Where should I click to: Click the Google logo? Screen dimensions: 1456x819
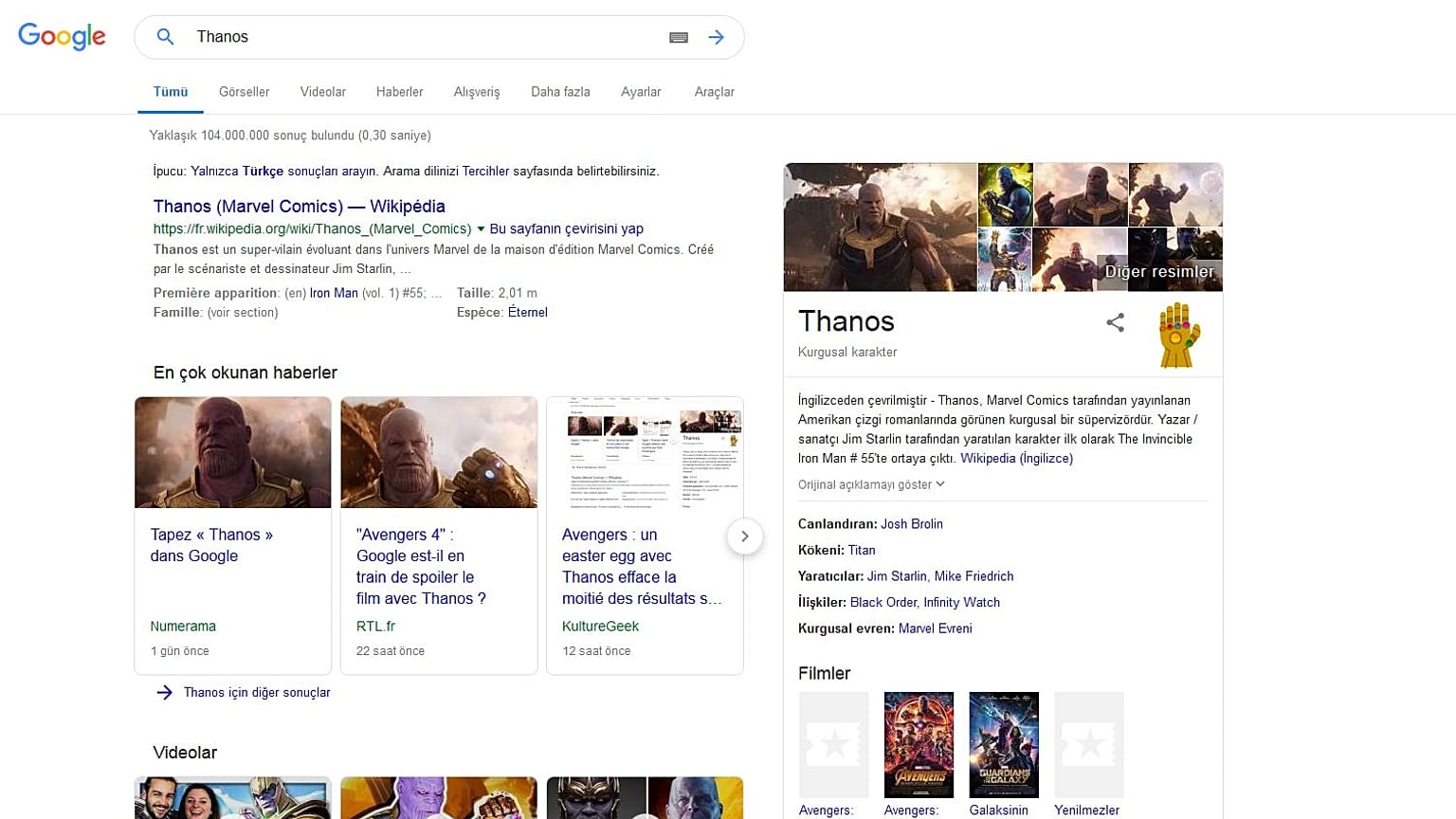tap(62, 37)
